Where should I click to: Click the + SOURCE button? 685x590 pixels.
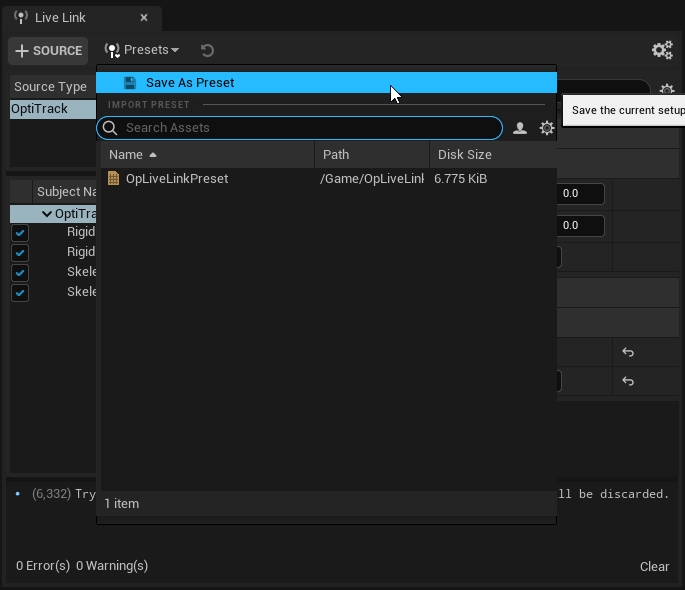point(48,50)
